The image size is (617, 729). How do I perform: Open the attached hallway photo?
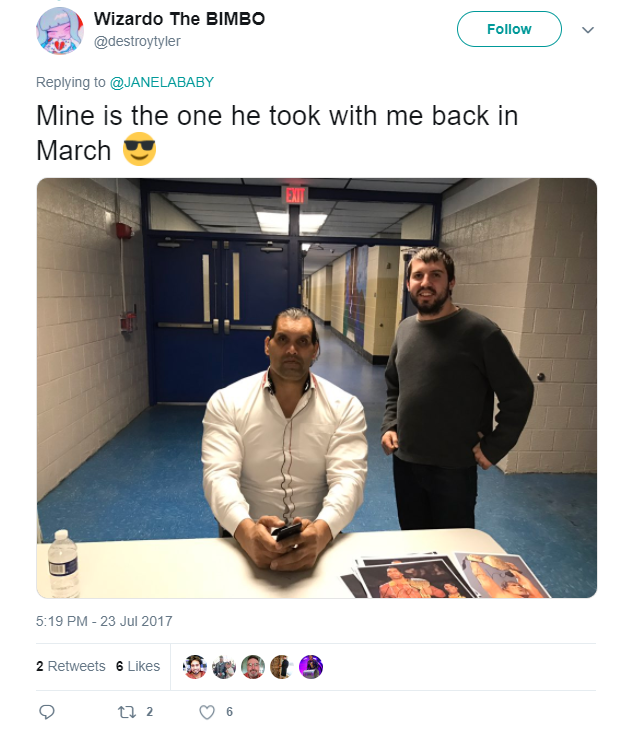pyautogui.click(x=317, y=388)
